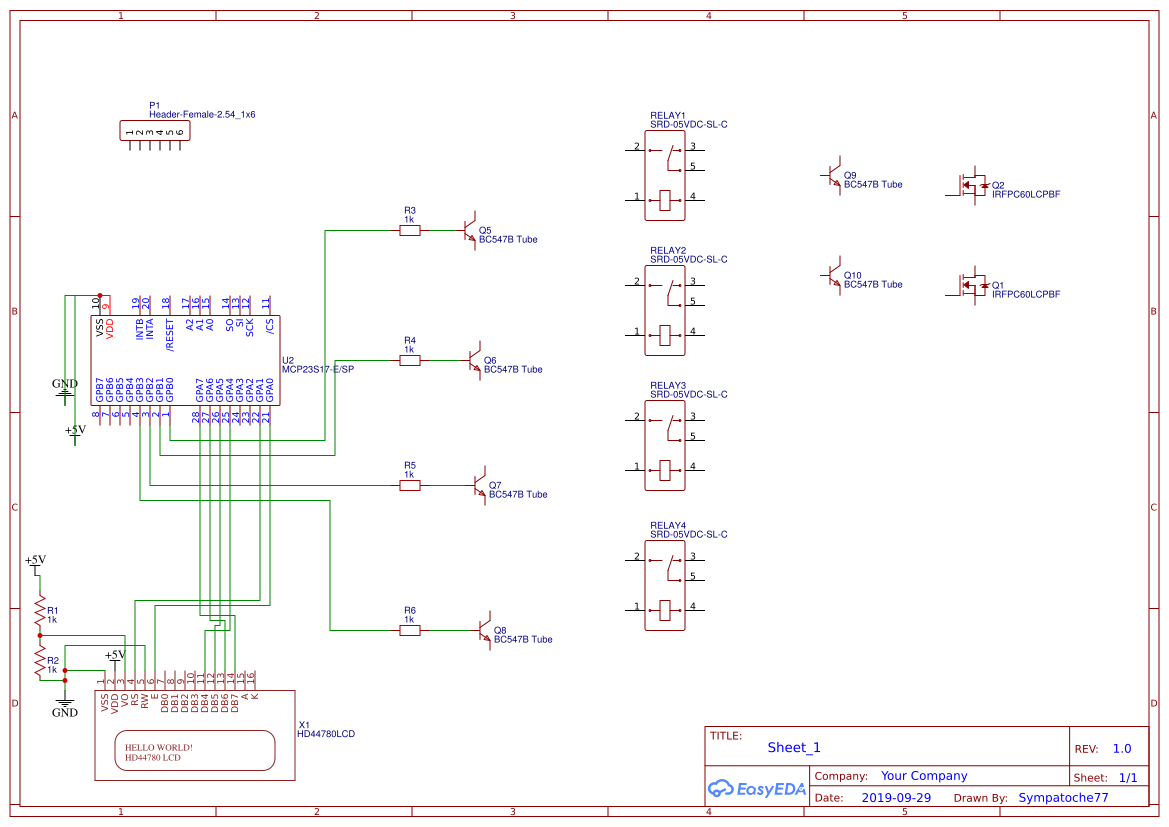Click the R3 1k resistor symbol
Image resolution: width=1169 pixels, height=827 pixels.
(x=410, y=230)
